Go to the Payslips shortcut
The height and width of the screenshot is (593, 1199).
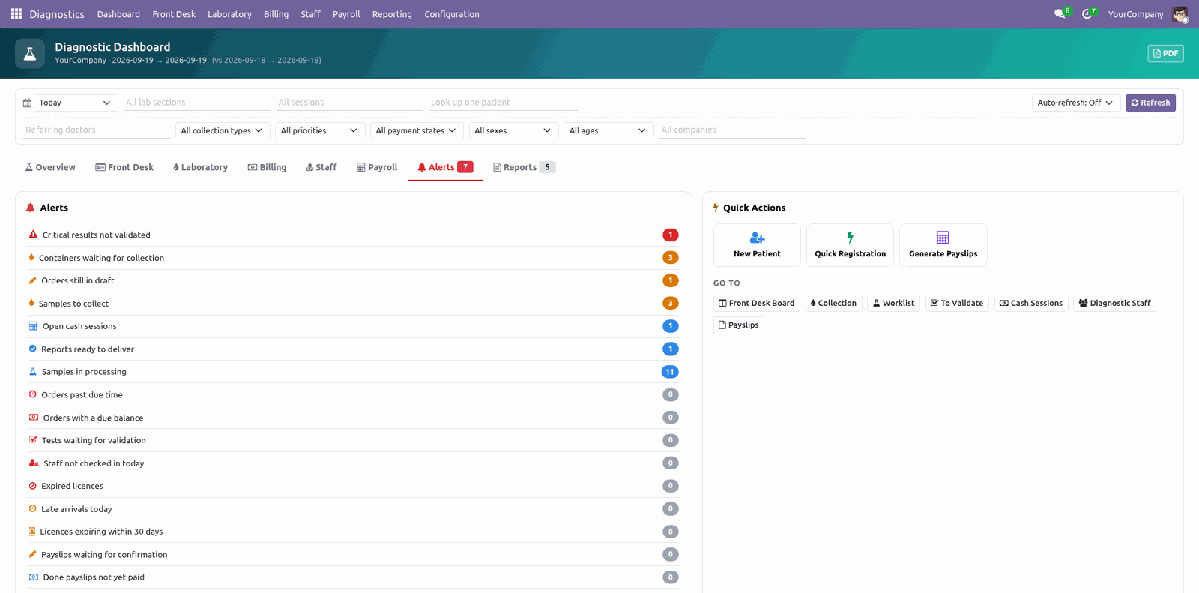tap(738, 325)
